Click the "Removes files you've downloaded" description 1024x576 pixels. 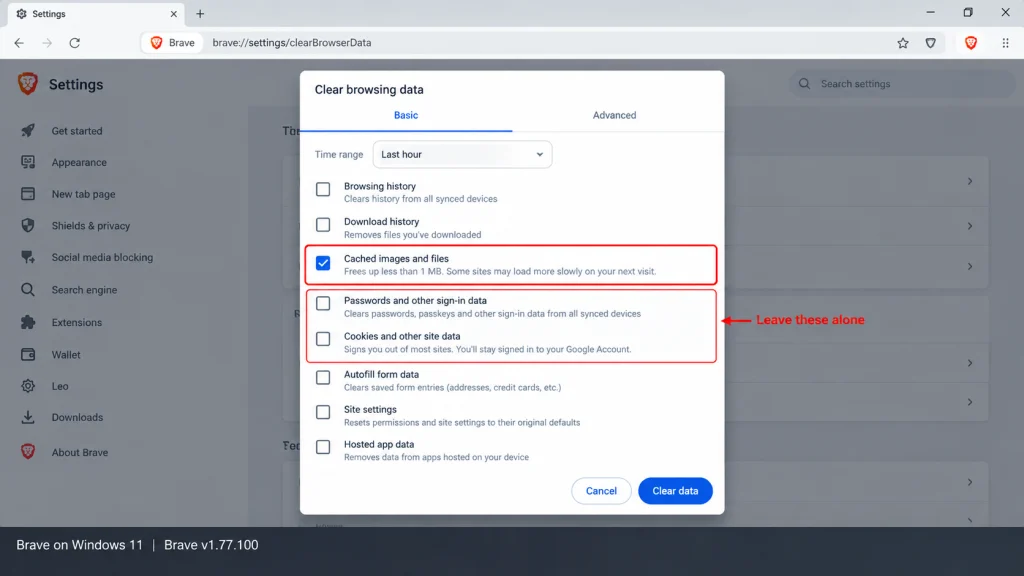pyautogui.click(x=413, y=235)
